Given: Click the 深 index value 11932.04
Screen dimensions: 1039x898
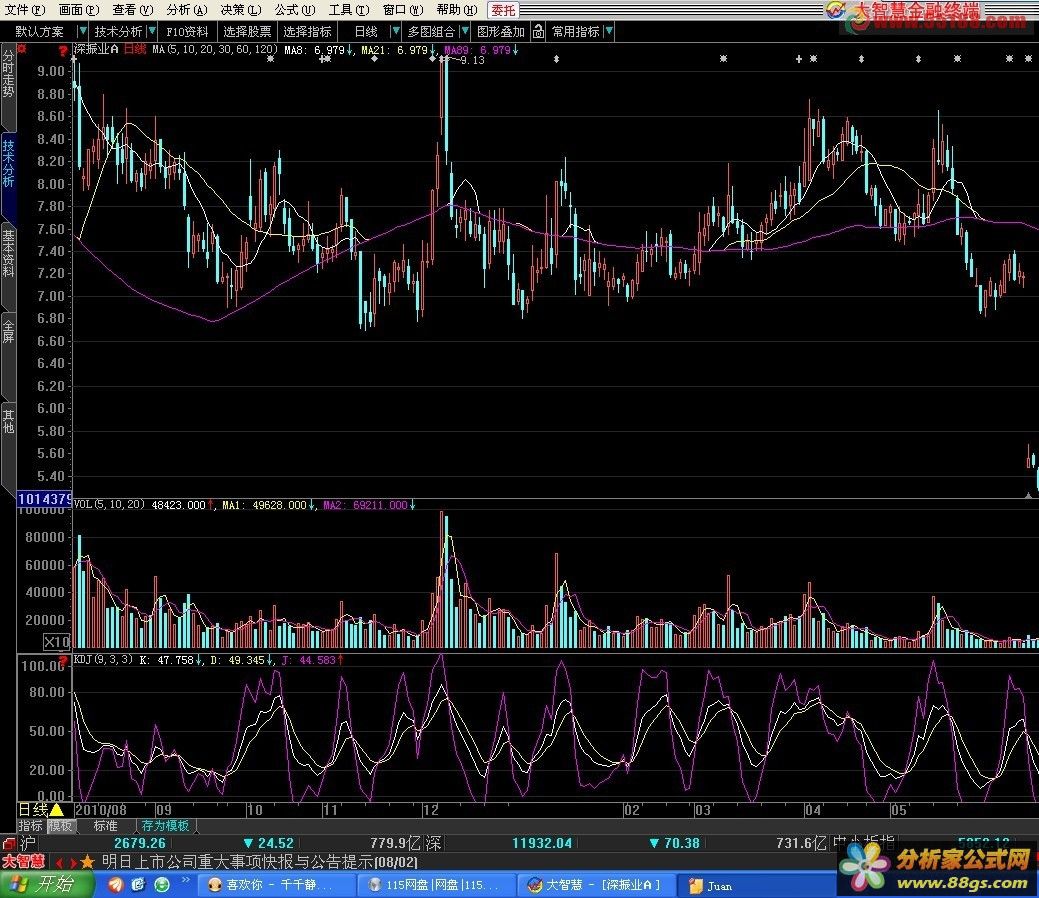Looking at the screenshot, I should [x=542, y=843].
